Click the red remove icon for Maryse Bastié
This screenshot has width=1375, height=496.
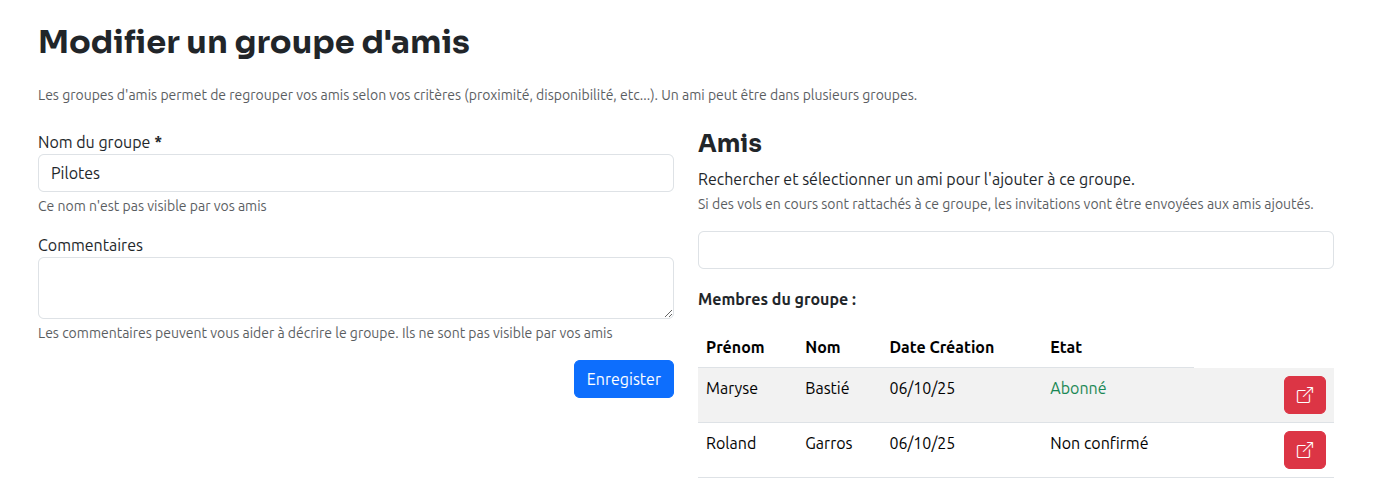(x=1304, y=395)
